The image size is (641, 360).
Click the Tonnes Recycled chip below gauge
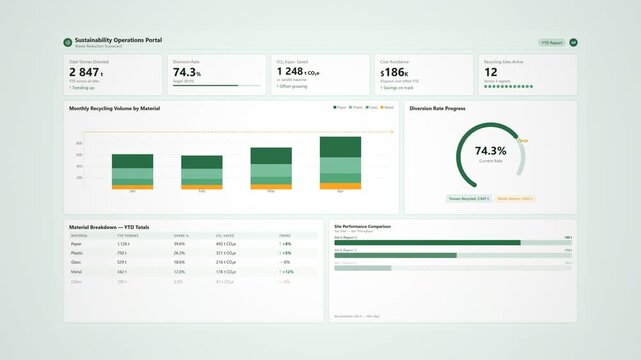point(468,199)
